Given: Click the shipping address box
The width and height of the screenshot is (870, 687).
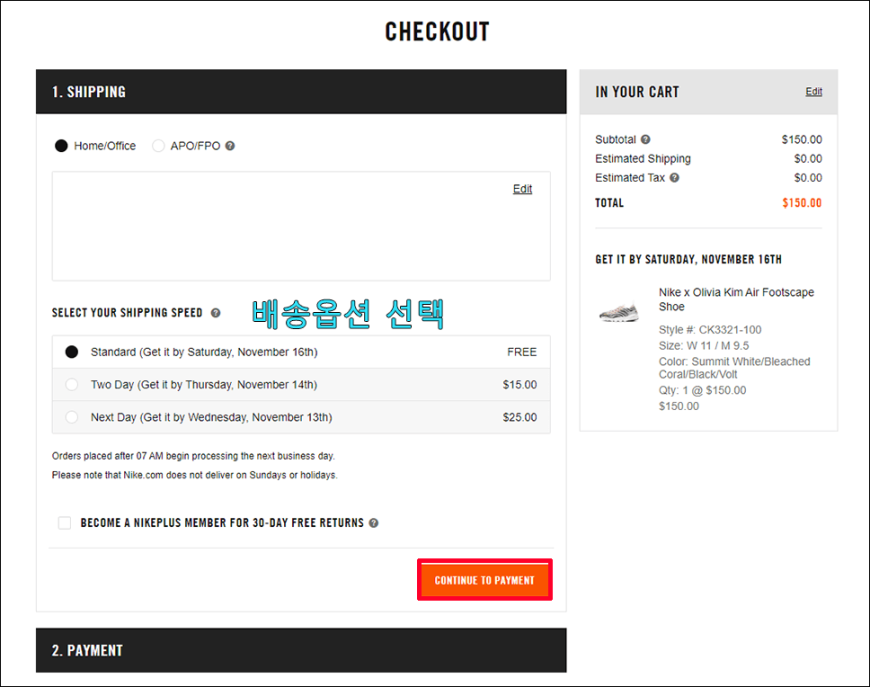Looking at the screenshot, I should coord(301,226).
